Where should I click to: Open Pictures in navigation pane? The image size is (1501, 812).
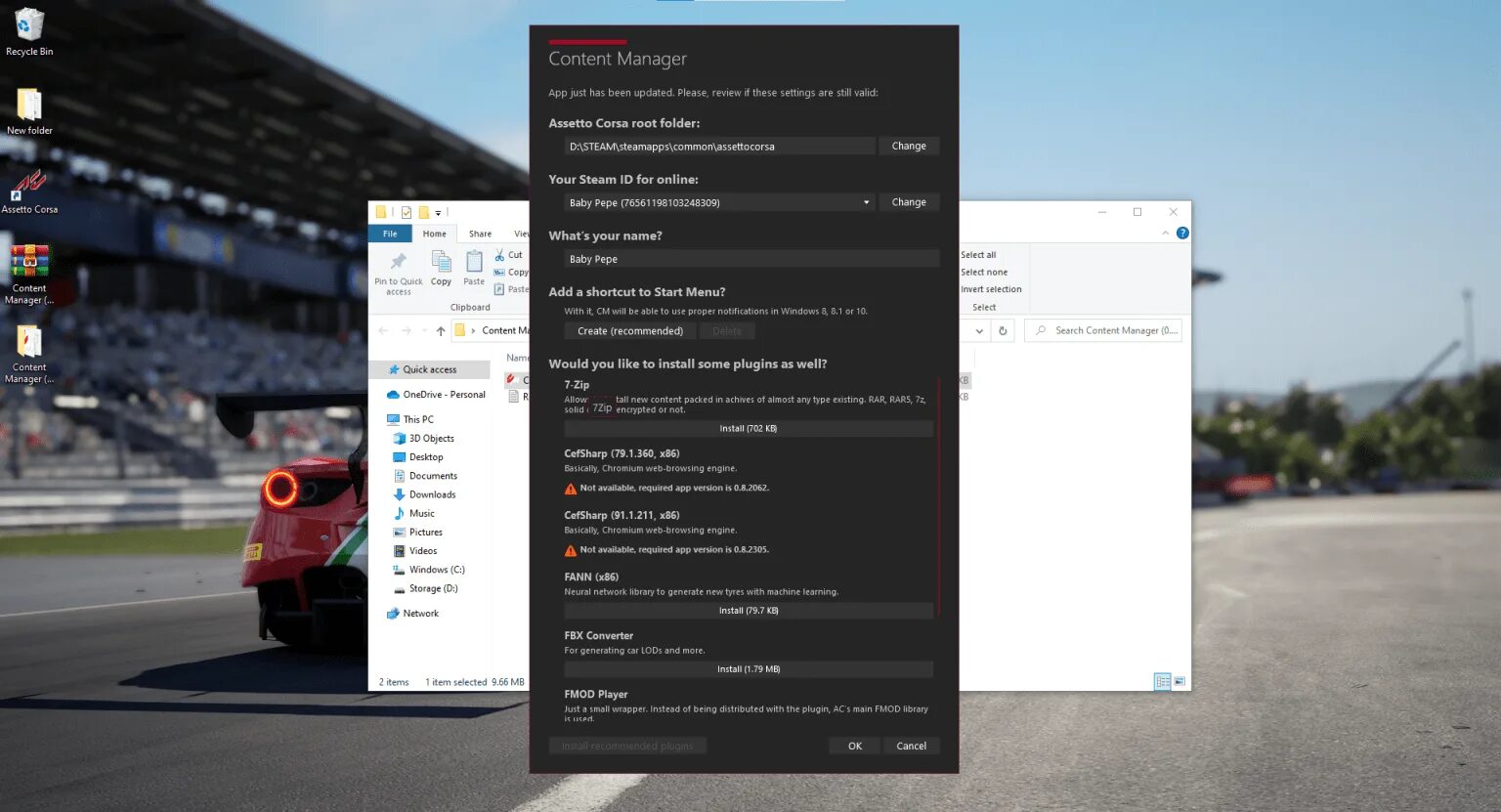click(418, 533)
